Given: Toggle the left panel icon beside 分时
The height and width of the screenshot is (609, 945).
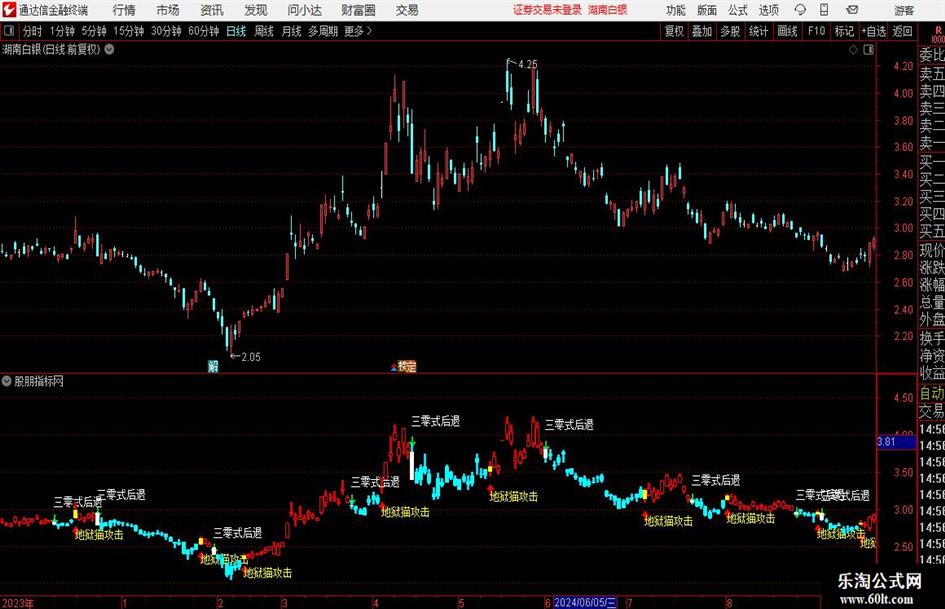Looking at the screenshot, I should coord(9,31).
